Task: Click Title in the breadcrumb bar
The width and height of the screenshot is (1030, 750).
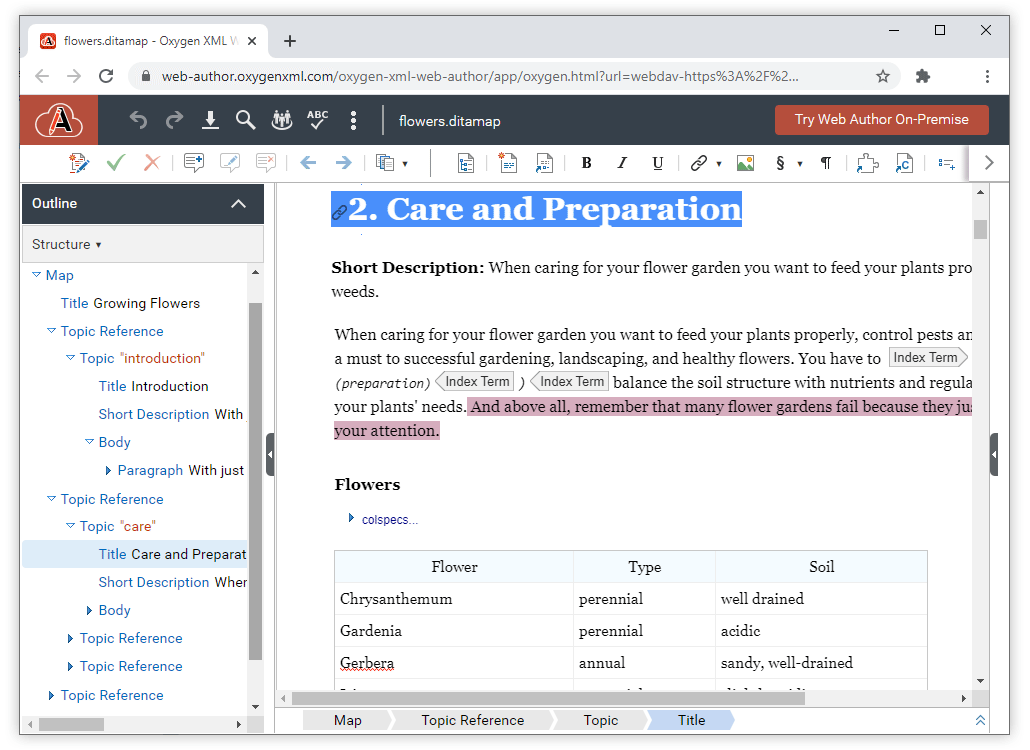Action: tap(691, 720)
